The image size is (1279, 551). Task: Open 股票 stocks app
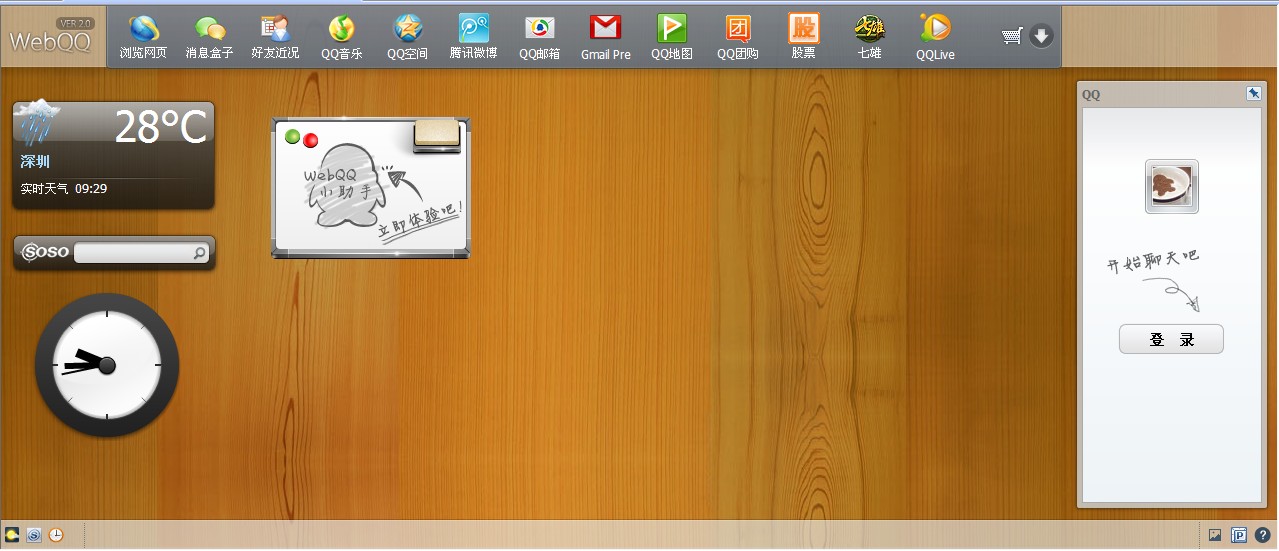coord(803,37)
